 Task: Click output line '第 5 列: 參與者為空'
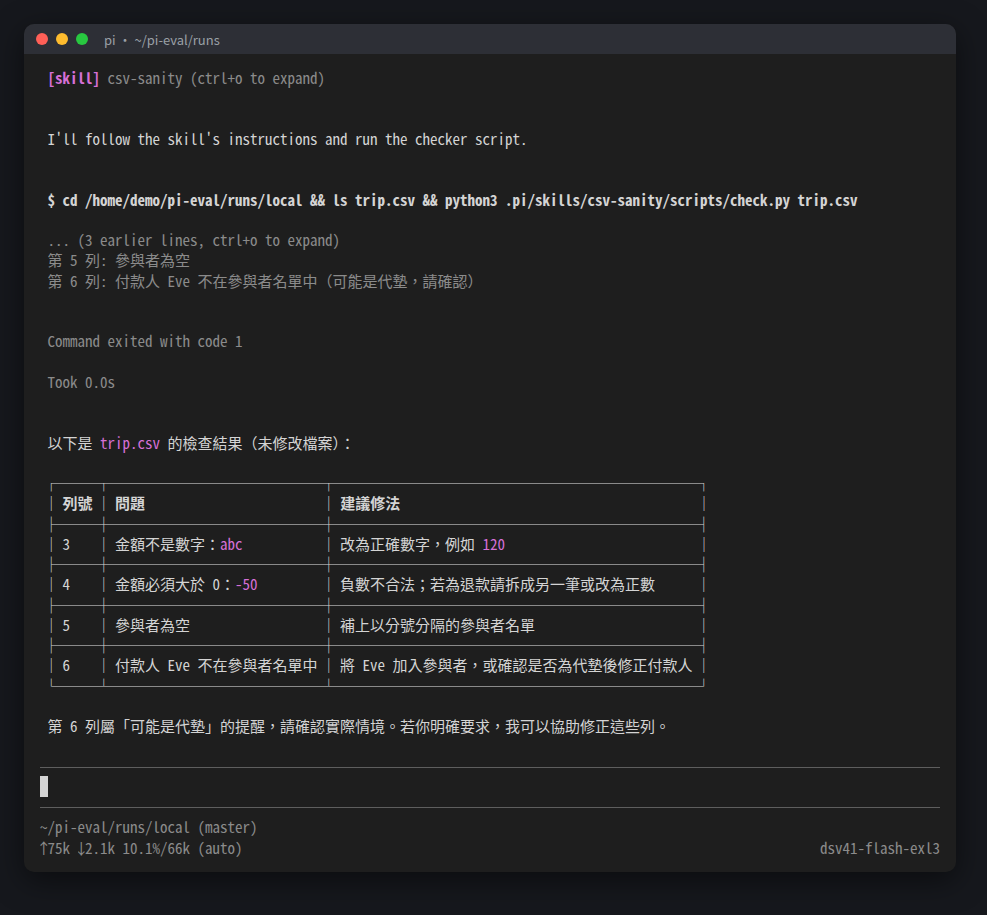pyautogui.click(x=118, y=261)
